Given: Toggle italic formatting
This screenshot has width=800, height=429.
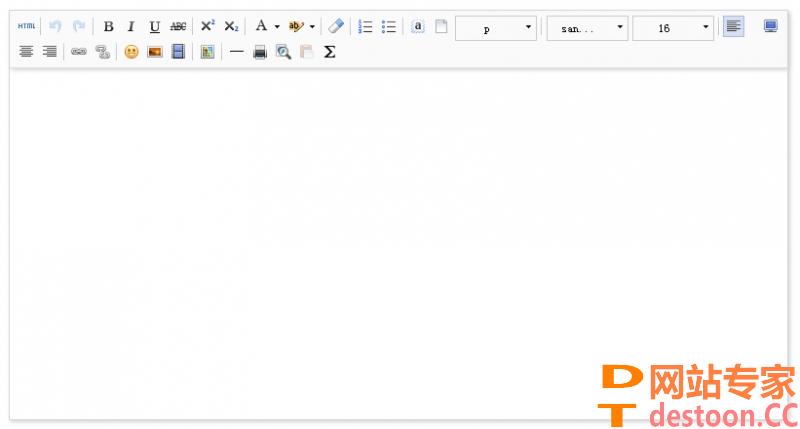Looking at the screenshot, I should tap(130, 27).
